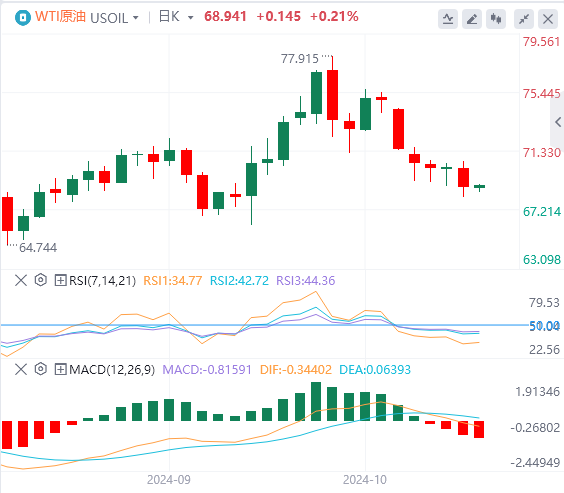
Task: Click the 22.56 RSI axis label
Action: pos(544,350)
